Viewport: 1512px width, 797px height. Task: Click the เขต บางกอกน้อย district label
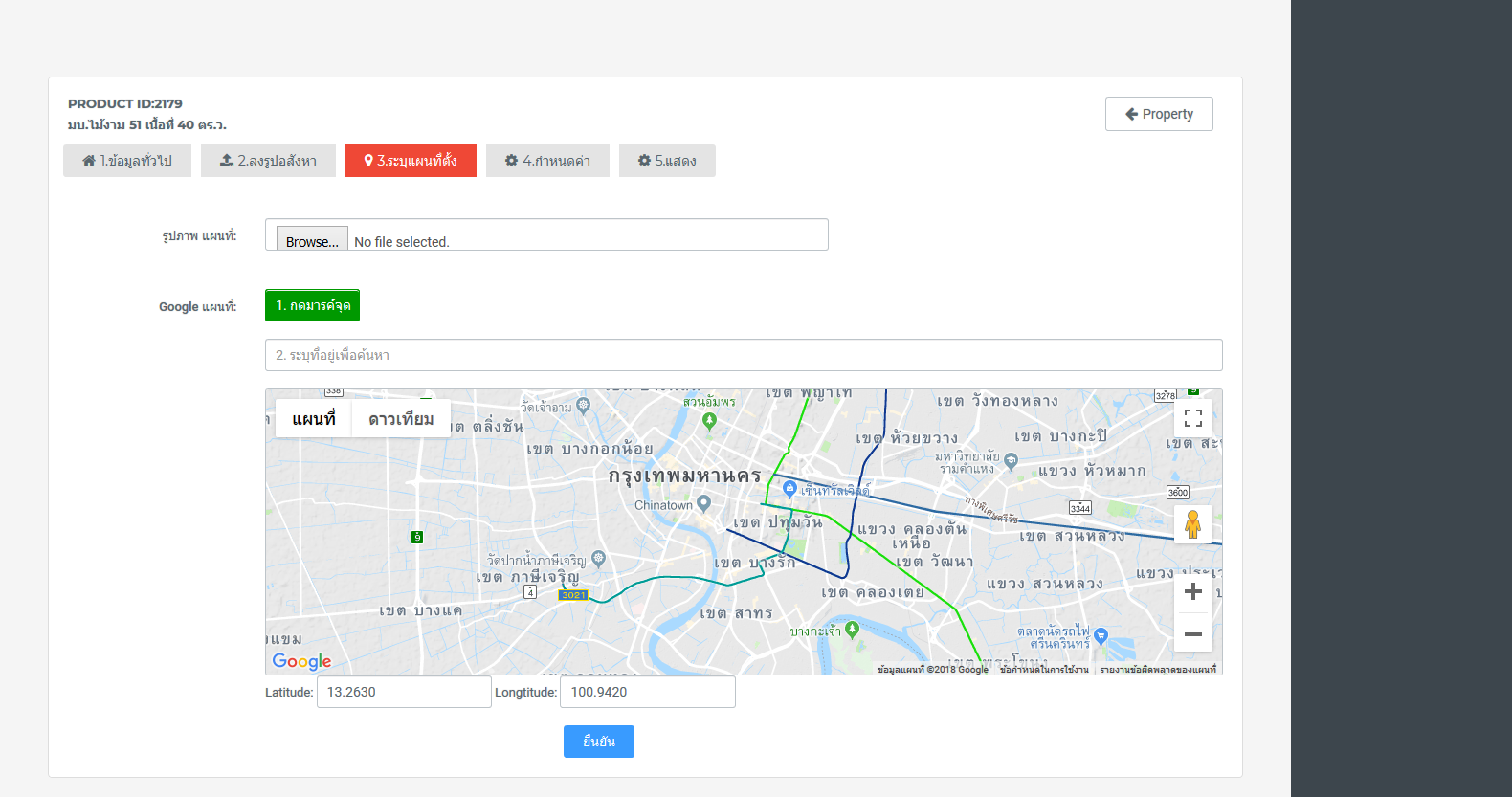(589, 449)
